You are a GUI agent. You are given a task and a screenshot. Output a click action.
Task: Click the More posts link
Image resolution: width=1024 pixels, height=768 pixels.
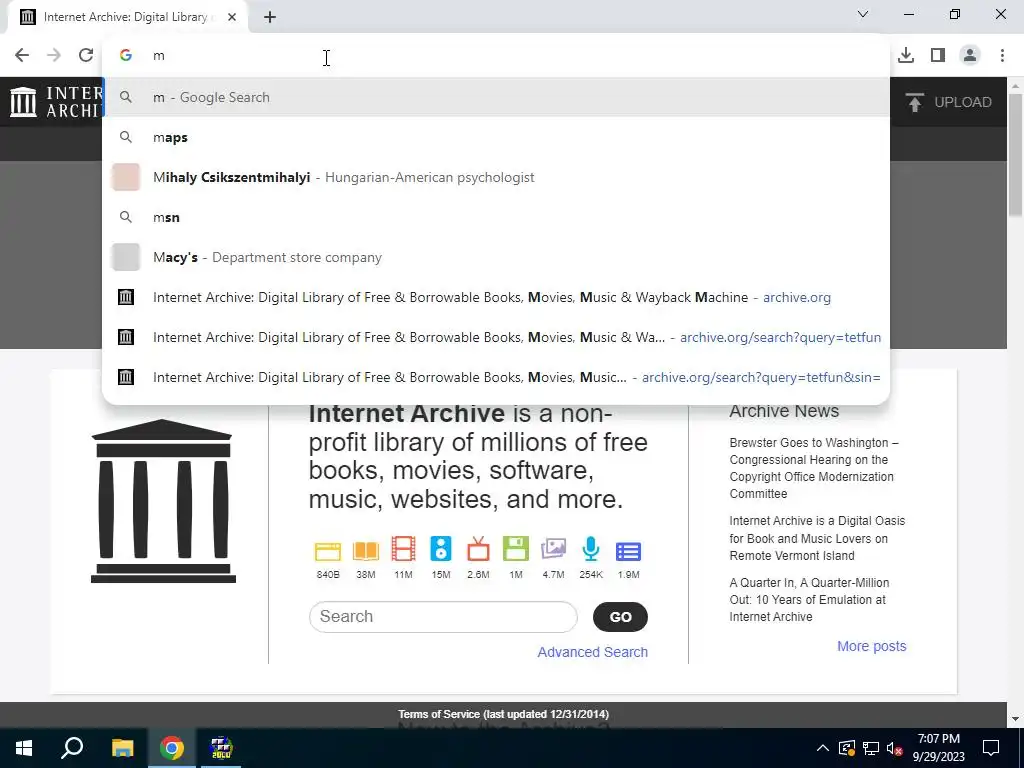click(x=872, y=646)
